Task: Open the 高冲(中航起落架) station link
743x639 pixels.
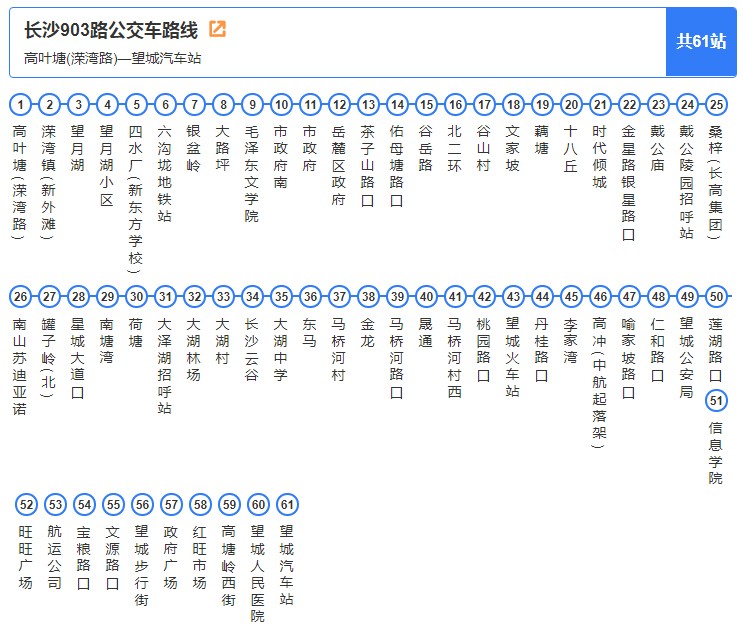Action: 600,382
